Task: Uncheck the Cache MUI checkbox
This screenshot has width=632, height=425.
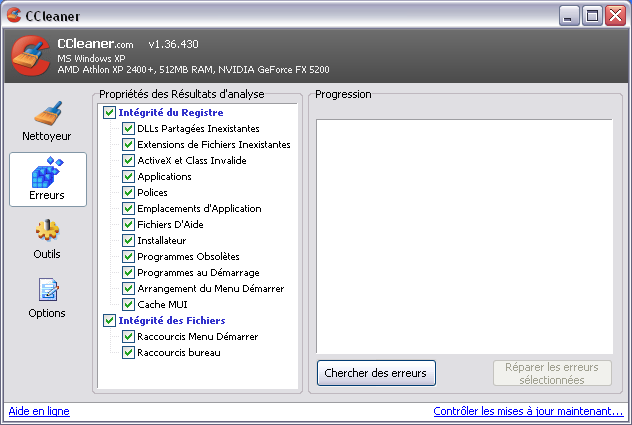Action: point(128,304)
